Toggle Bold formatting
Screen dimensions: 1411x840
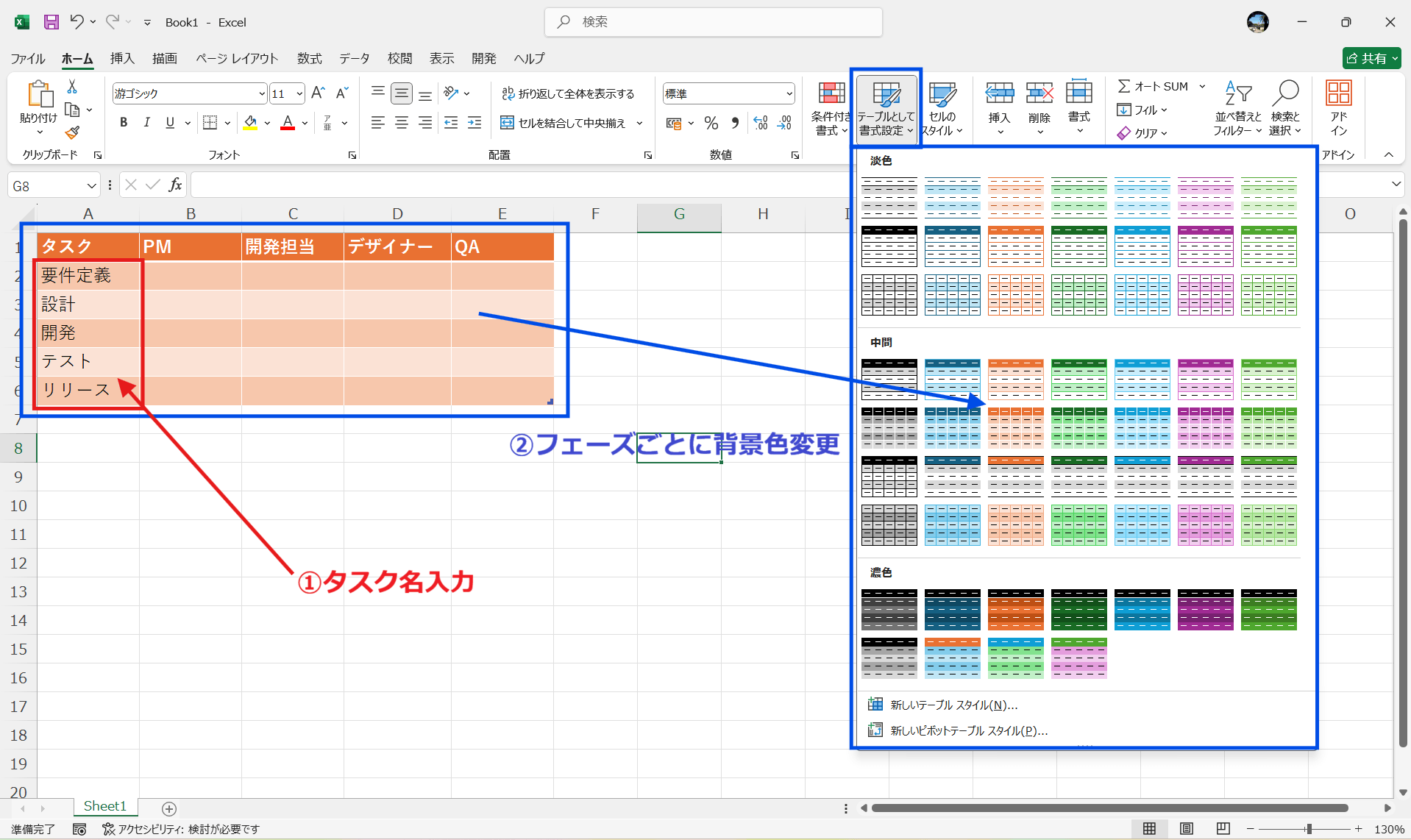pyautogui.click(x=124, y=123)
